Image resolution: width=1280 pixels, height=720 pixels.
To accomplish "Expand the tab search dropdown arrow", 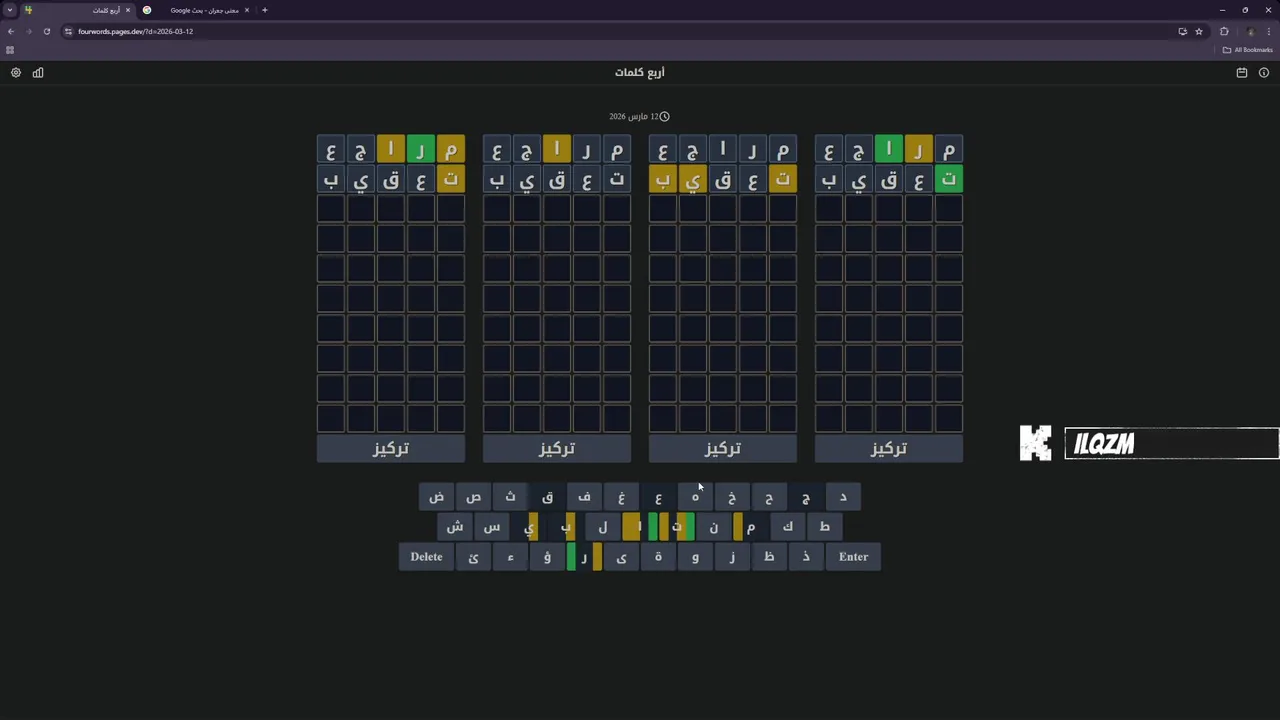I will tap(10, 10).
